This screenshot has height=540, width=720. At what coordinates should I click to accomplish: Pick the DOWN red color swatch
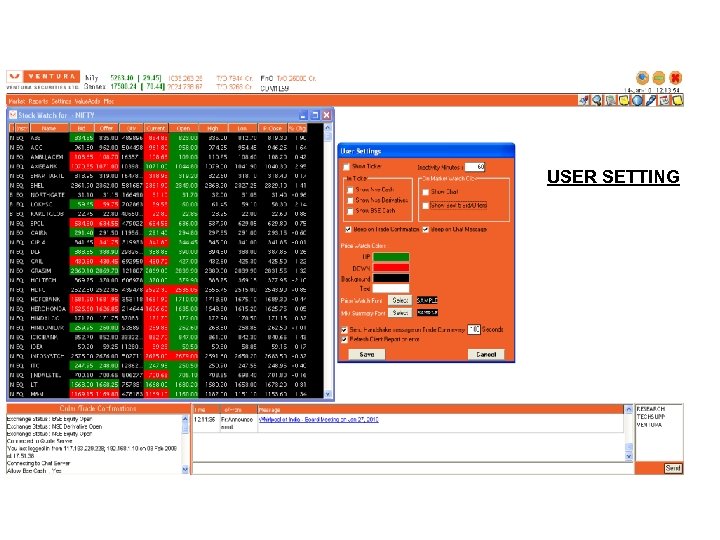[391, 268]
